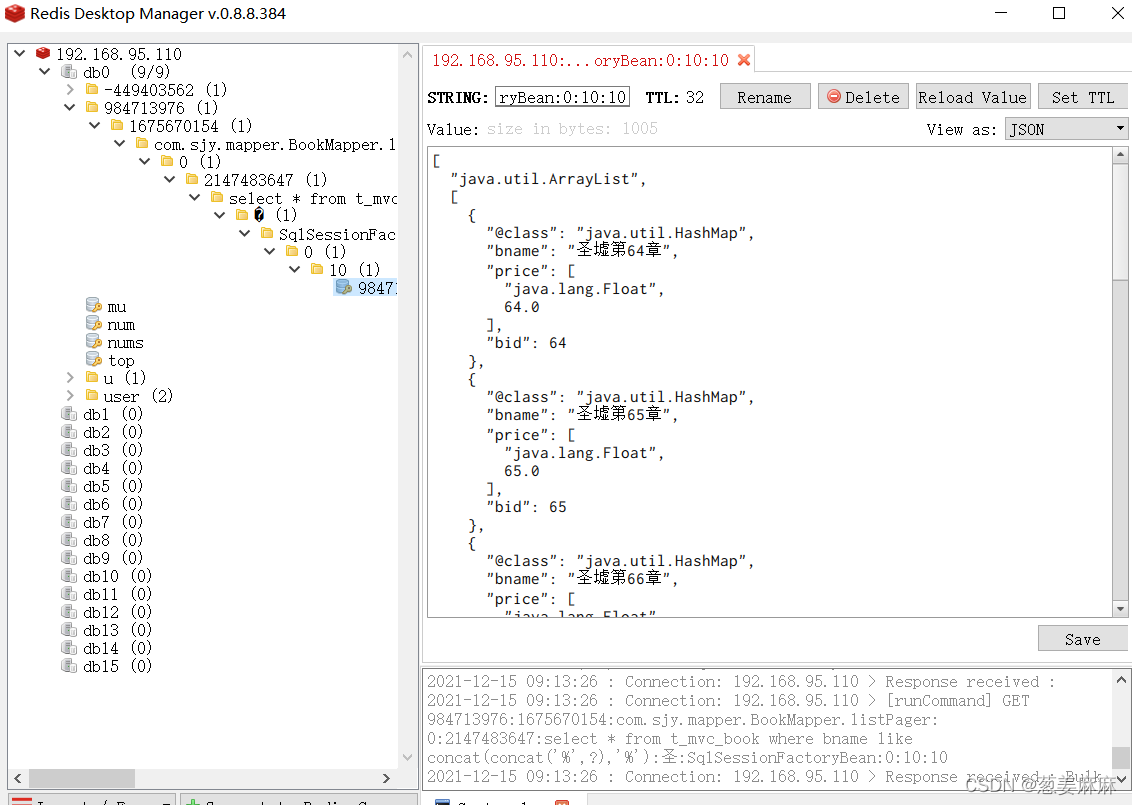This screenshot has width=1132, height=805.
Task: Collapse the 984713976 folder
Action: (70, 108)
